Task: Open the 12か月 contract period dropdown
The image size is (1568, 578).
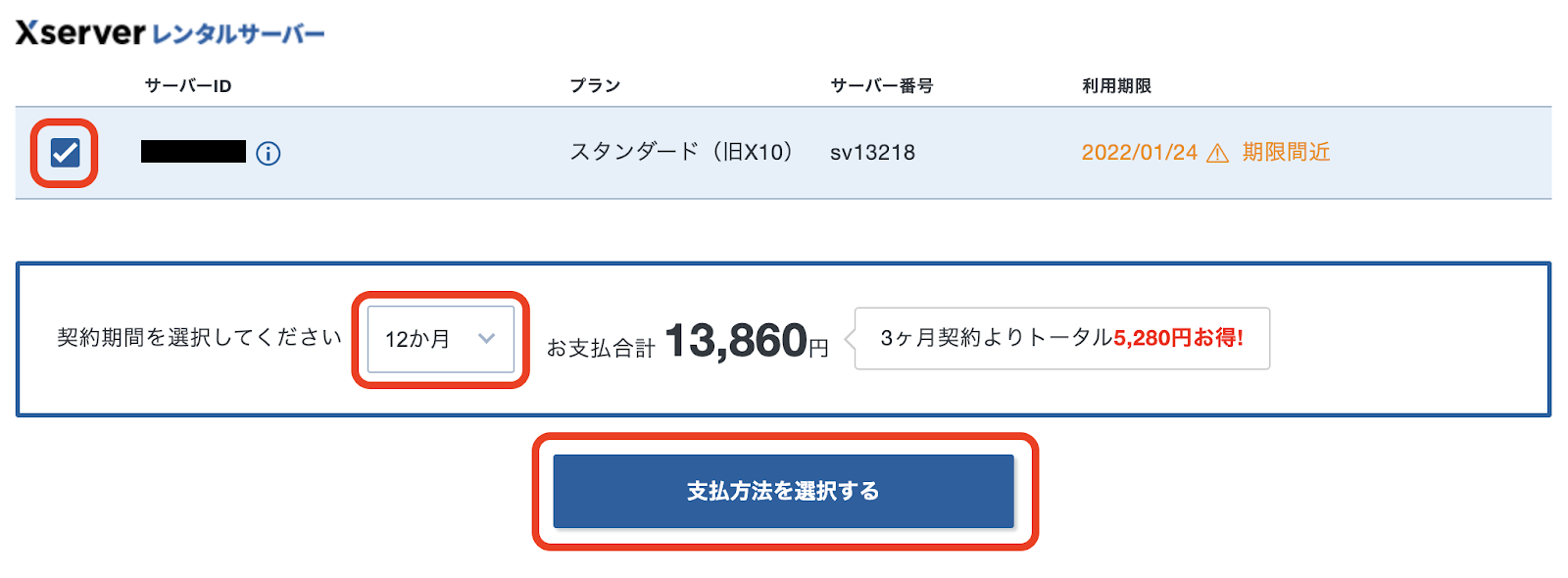Action: 440,339
